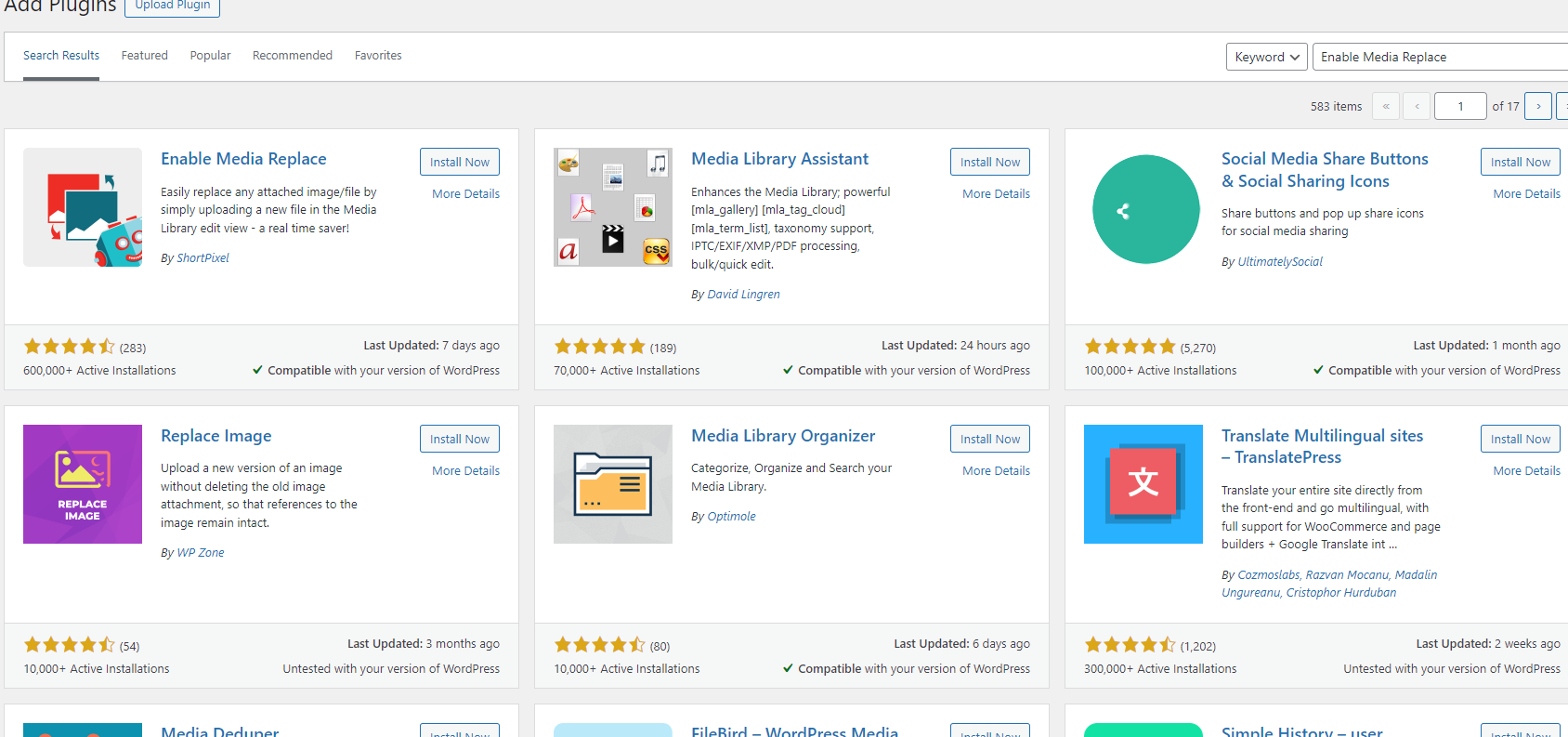Open the Keyword search type dropdown
Viewport: 1568px width, 737px height.
1267,57
